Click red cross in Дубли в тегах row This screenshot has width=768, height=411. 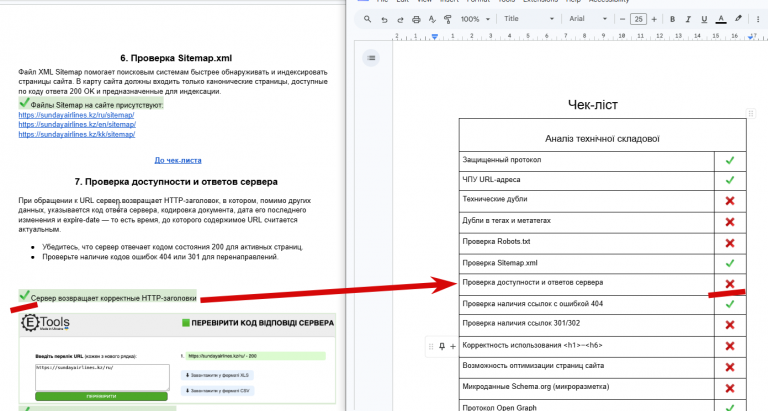[x=730, y=222]
